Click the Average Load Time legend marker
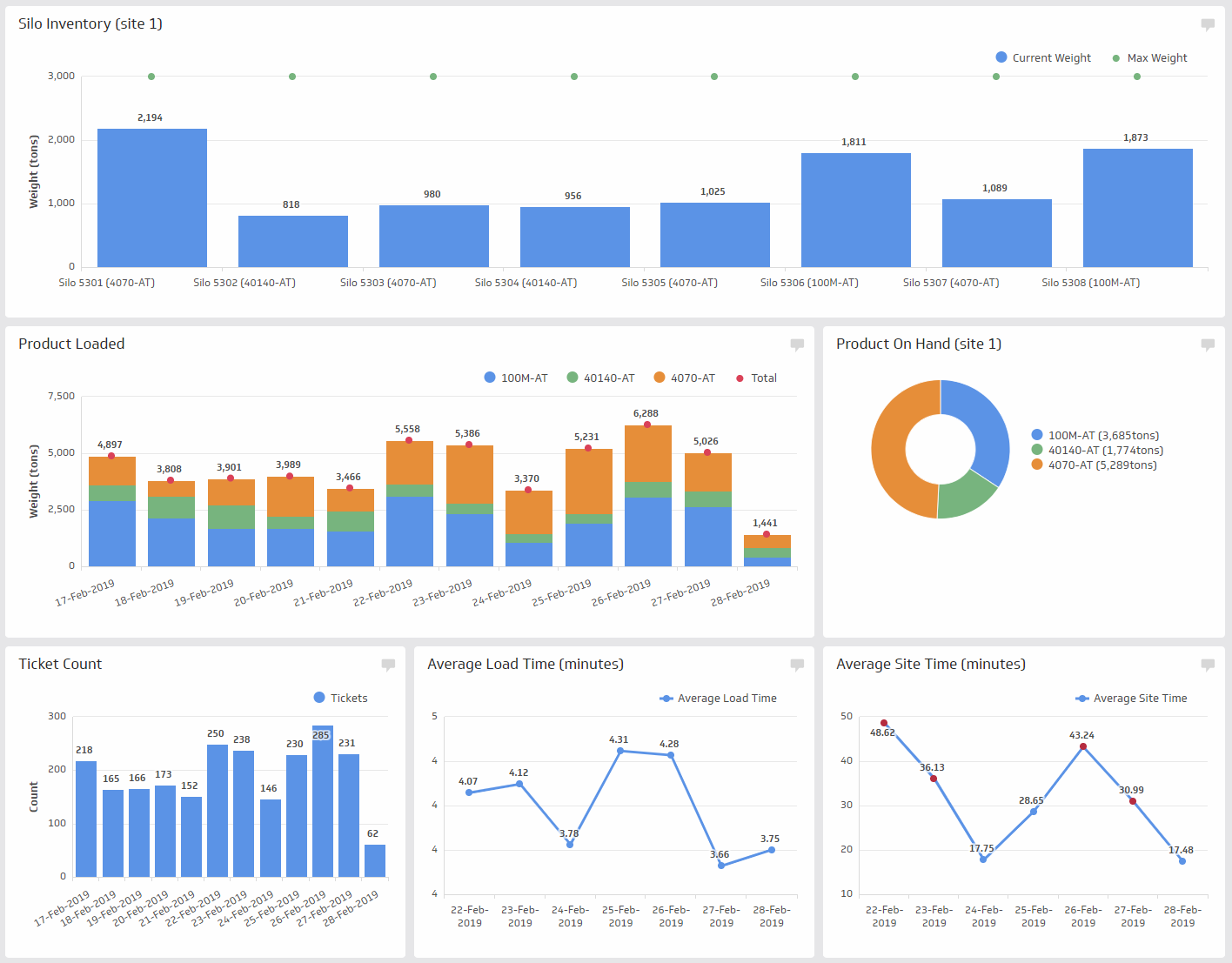The image size is (1232, 963). 665,698
